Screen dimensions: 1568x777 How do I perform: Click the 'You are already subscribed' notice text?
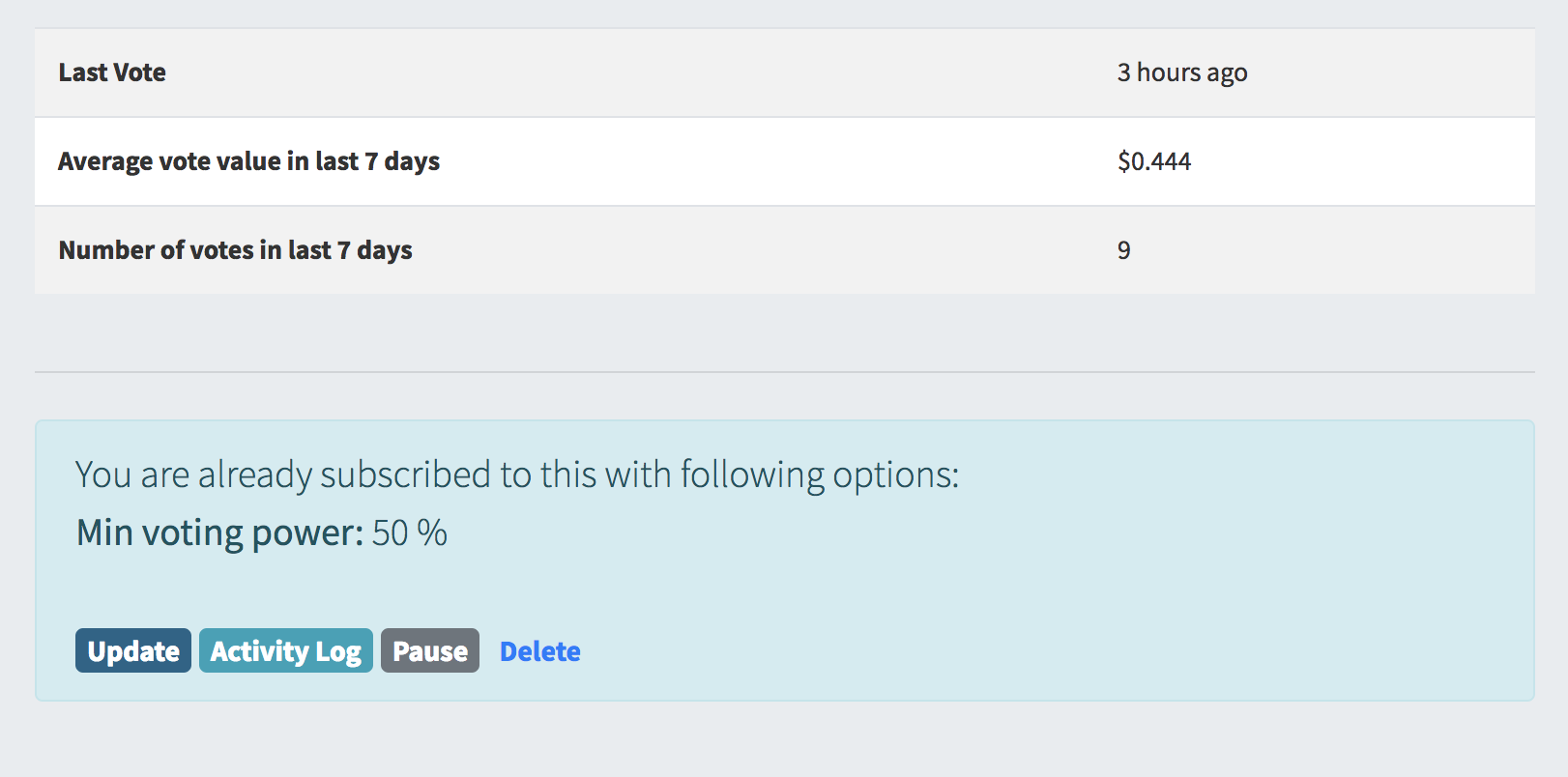(516, 475)
